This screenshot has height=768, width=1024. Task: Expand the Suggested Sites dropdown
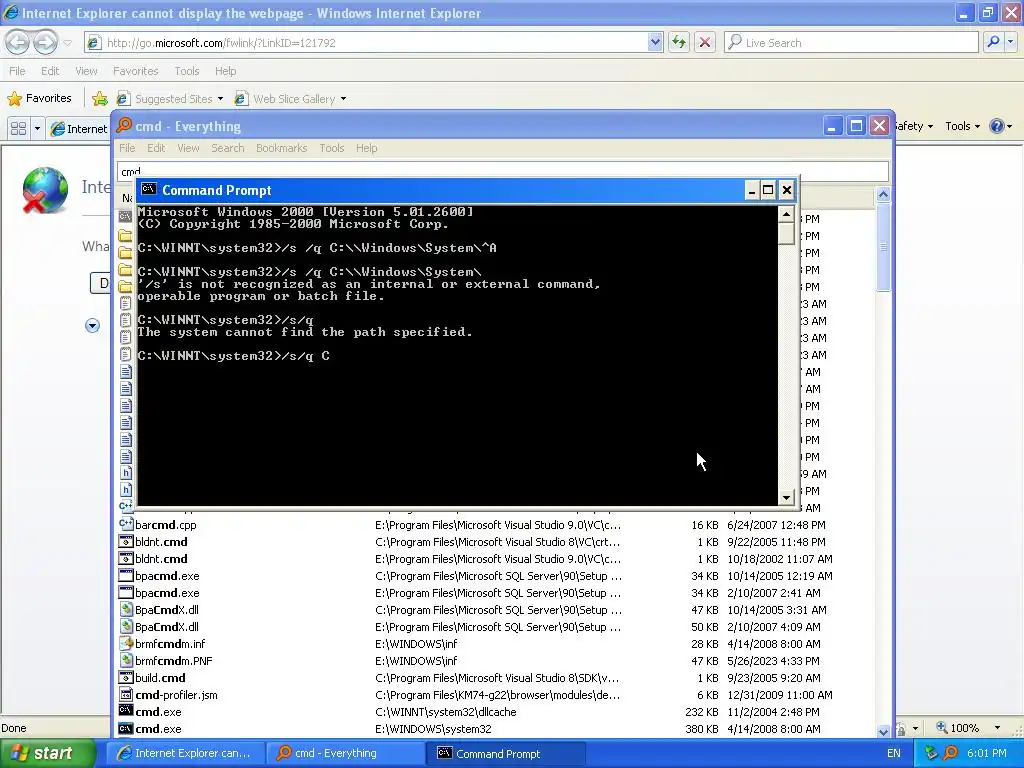coord(220,99)
